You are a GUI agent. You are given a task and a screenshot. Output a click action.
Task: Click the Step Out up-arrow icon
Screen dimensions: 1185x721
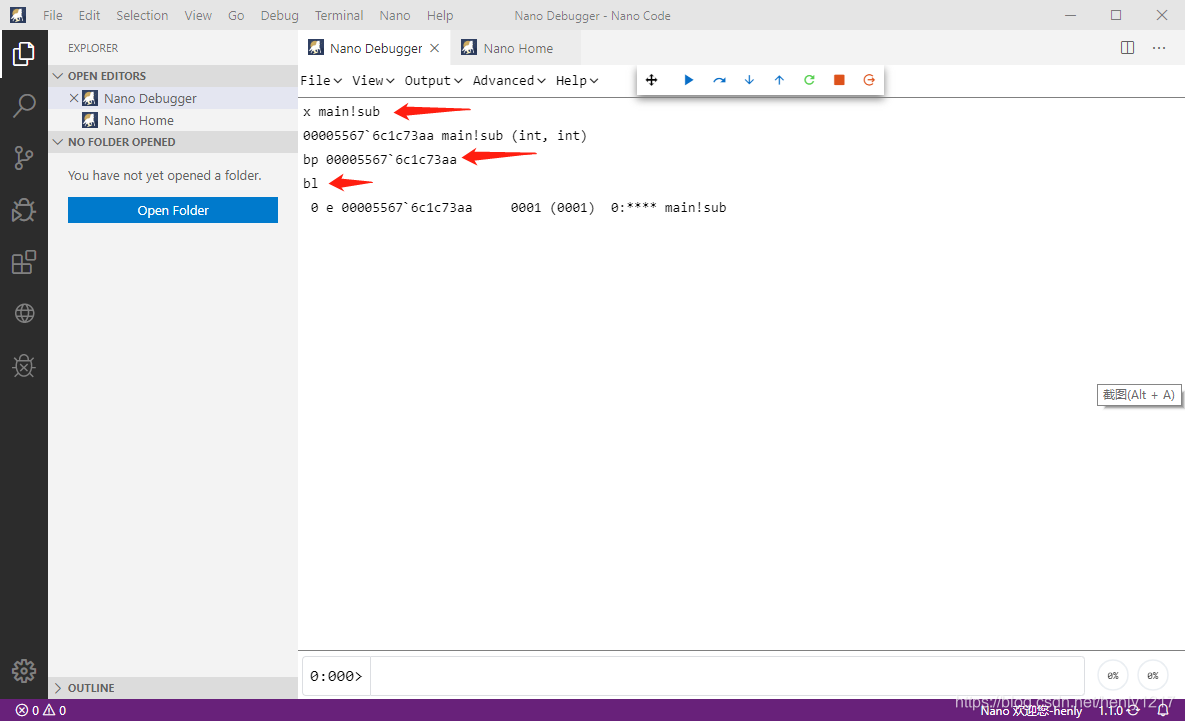(779, 80)
